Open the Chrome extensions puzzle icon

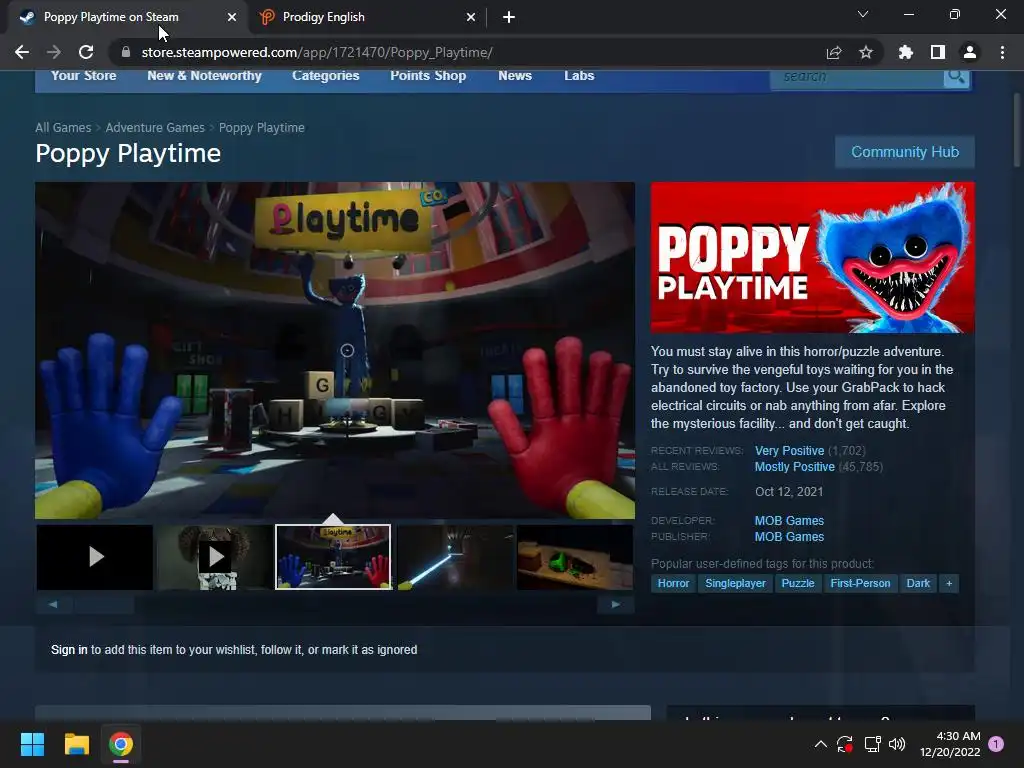coord(906,52)
